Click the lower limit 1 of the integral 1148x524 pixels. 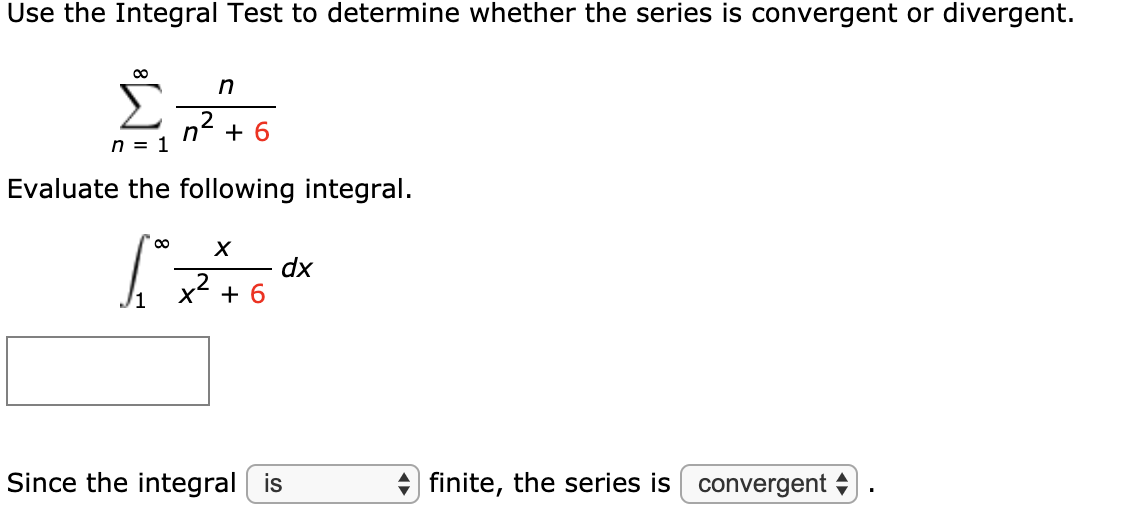click(x=141, y=301)
